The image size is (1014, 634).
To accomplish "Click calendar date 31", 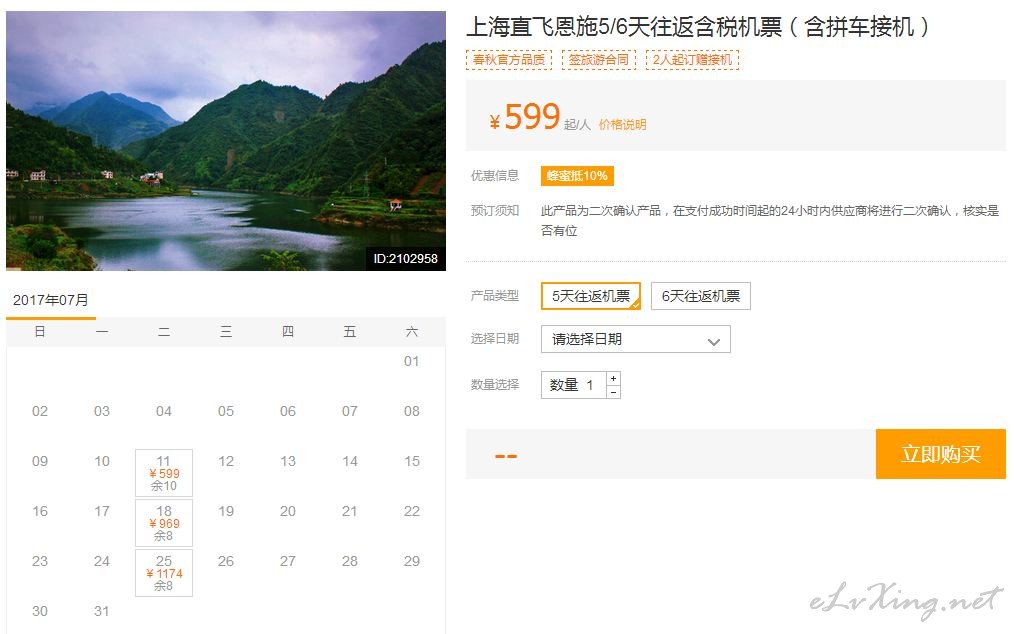I will [102, 611].
